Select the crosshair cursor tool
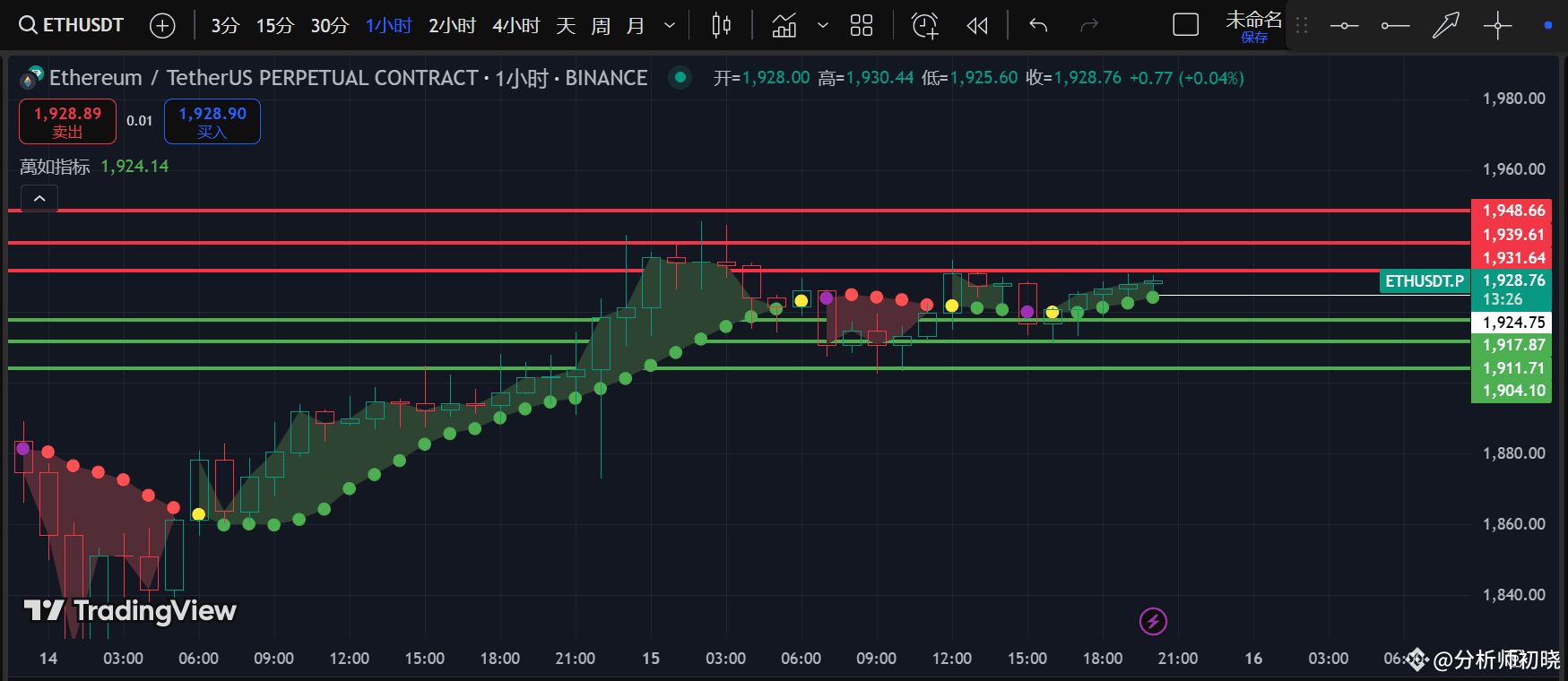1568x681 pixels. tap(1498, 25)
